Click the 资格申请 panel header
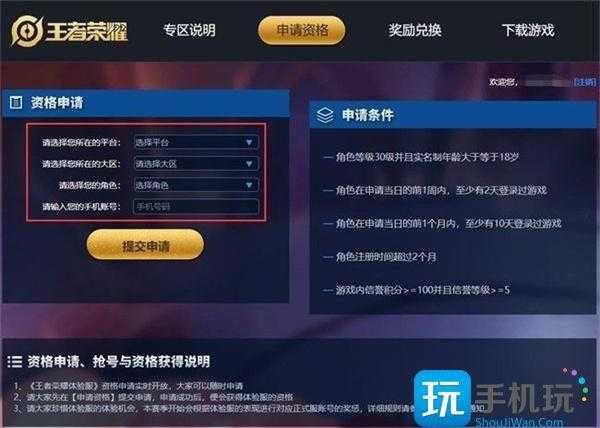The height and width of the screenshot is (428, 600). 145,103
